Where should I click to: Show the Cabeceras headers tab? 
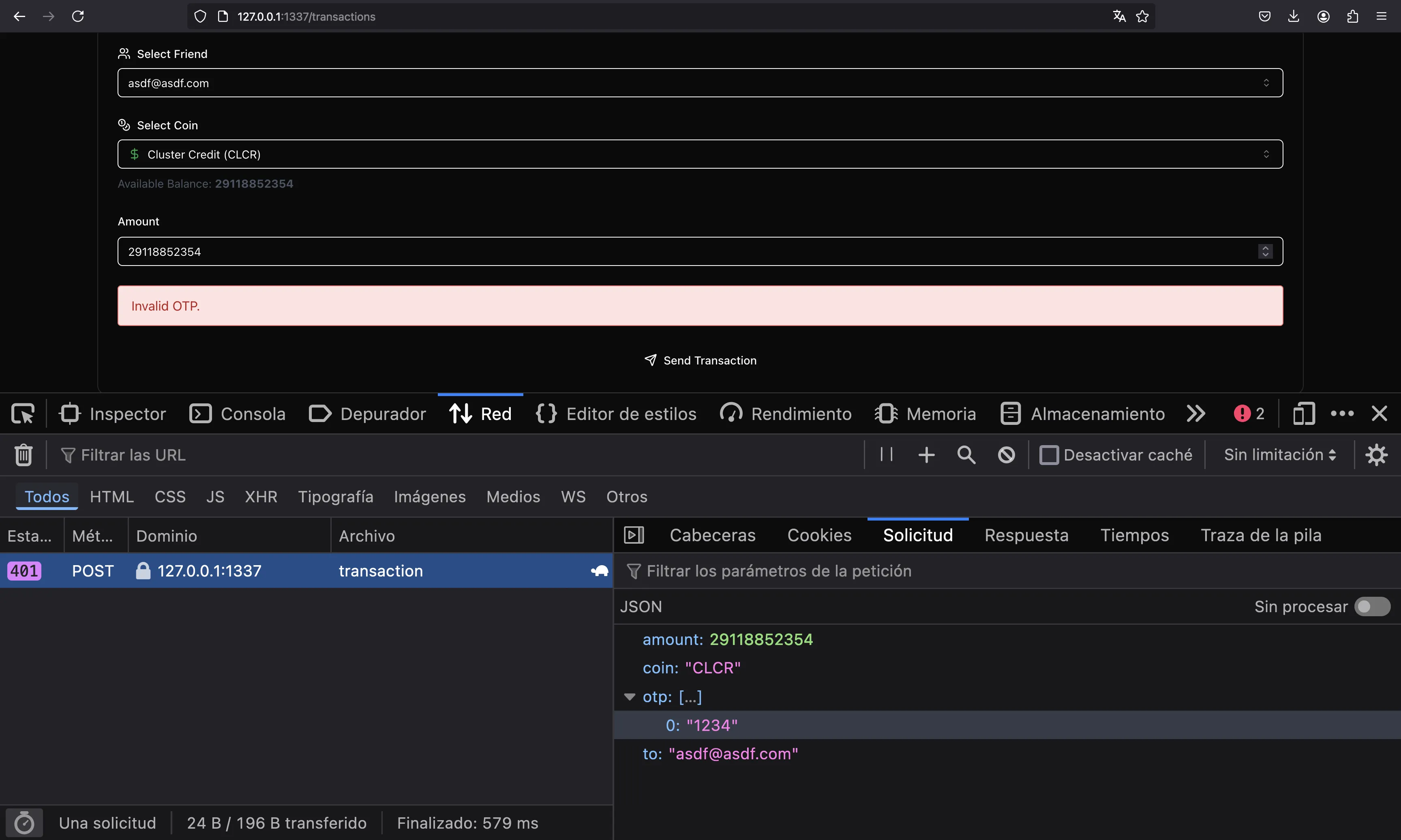712,535
